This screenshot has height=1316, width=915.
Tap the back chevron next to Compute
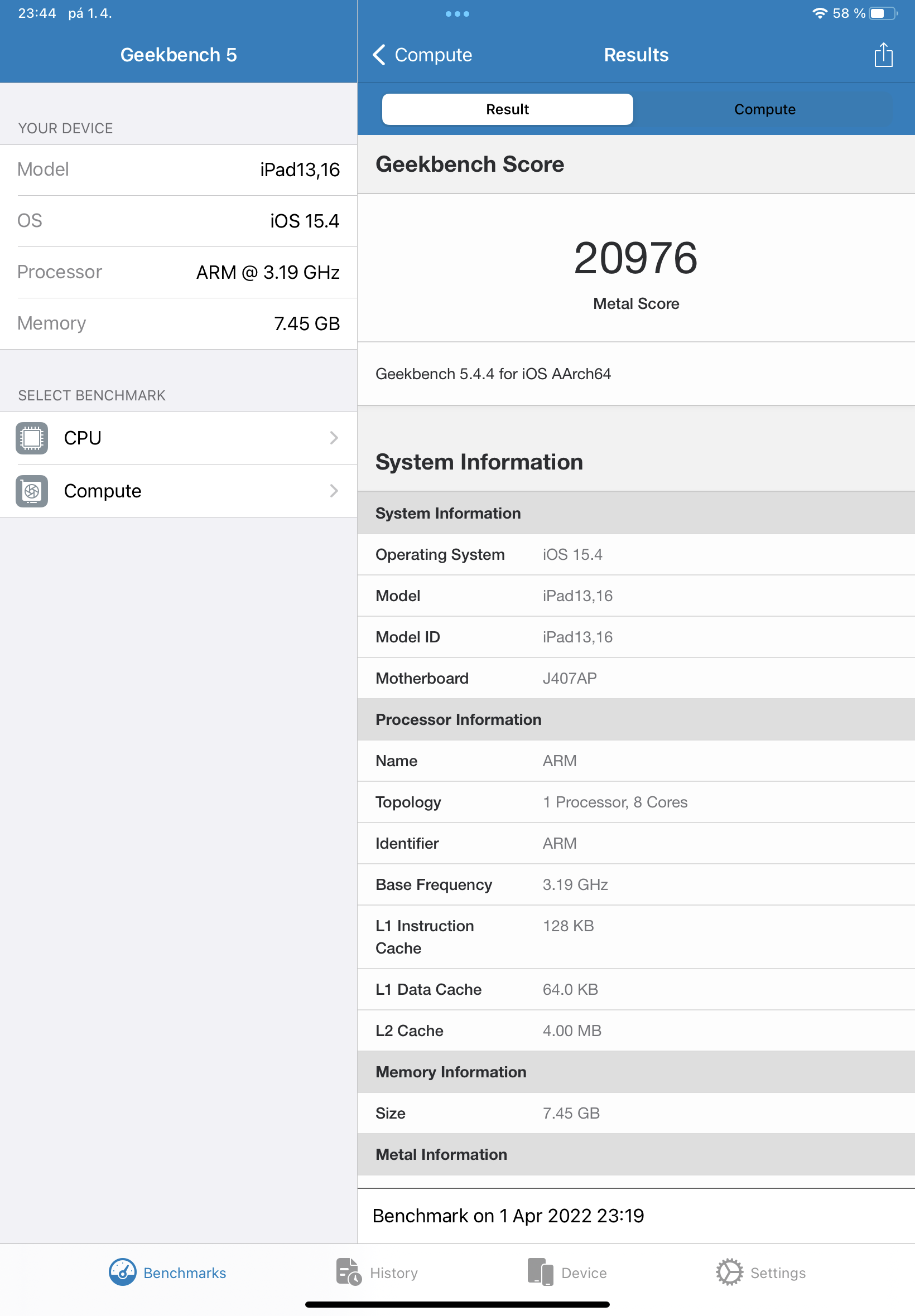[379, 55]
